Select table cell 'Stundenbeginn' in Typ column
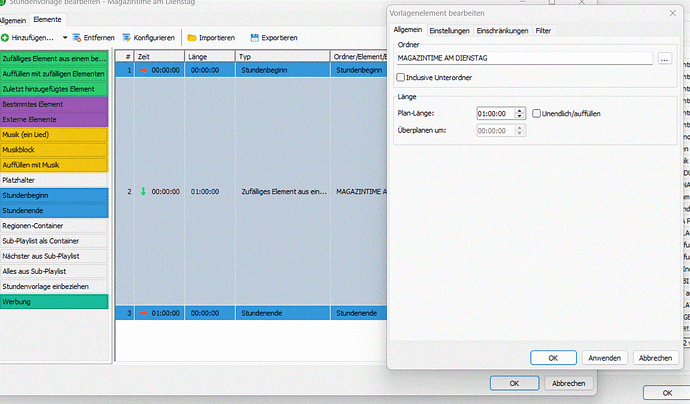690x404 pixels. point(283,70)
